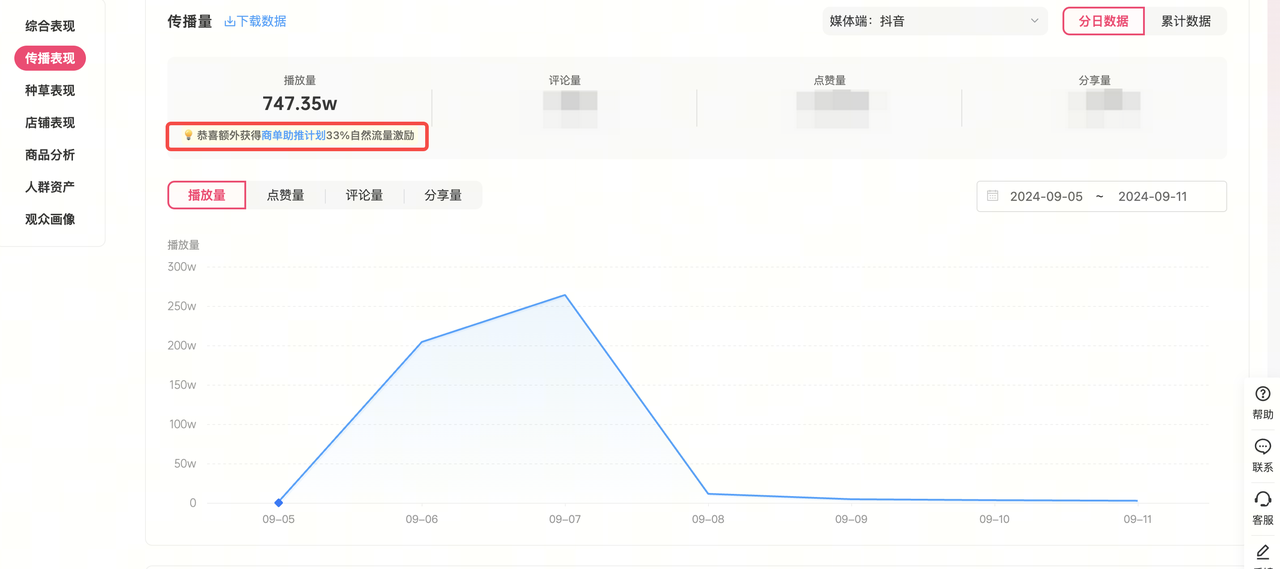Open the 联系 chat bubble icon
This screenshot has height=569, width=1280.
click(1262, 447)
